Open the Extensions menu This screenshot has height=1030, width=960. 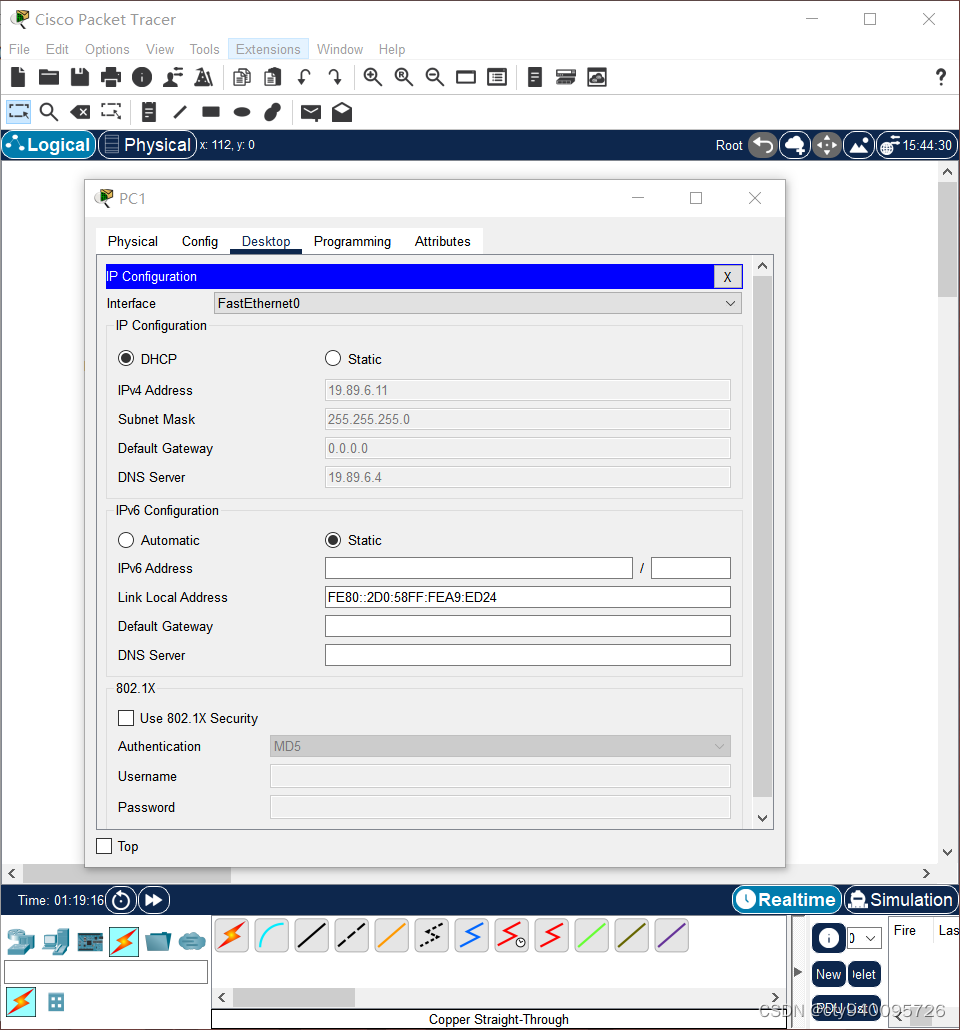(x=268, y=49)
